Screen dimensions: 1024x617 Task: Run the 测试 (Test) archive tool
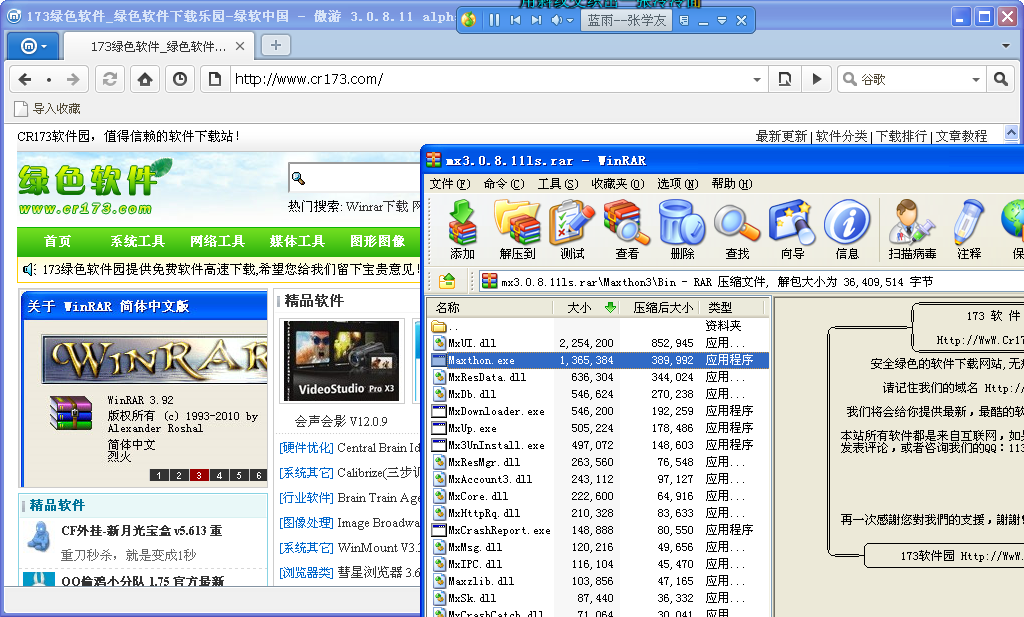click(x=572, y=228)
